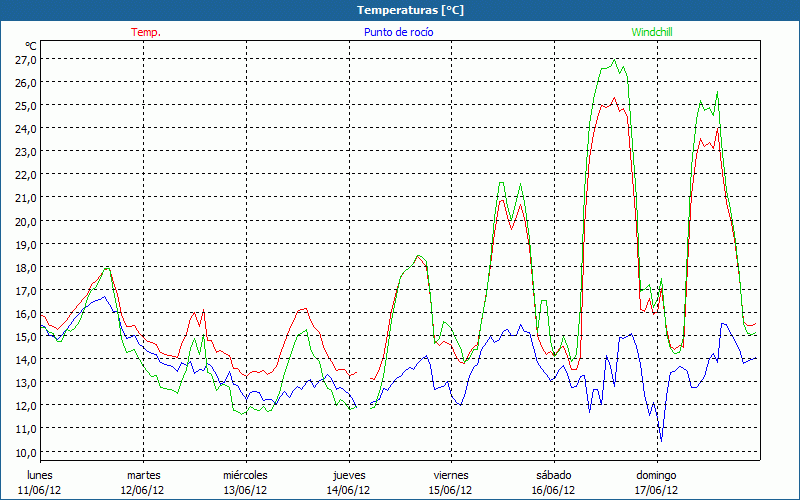
Task: Select the blue Punto de rocío legend label
Action: coord(398,32)
